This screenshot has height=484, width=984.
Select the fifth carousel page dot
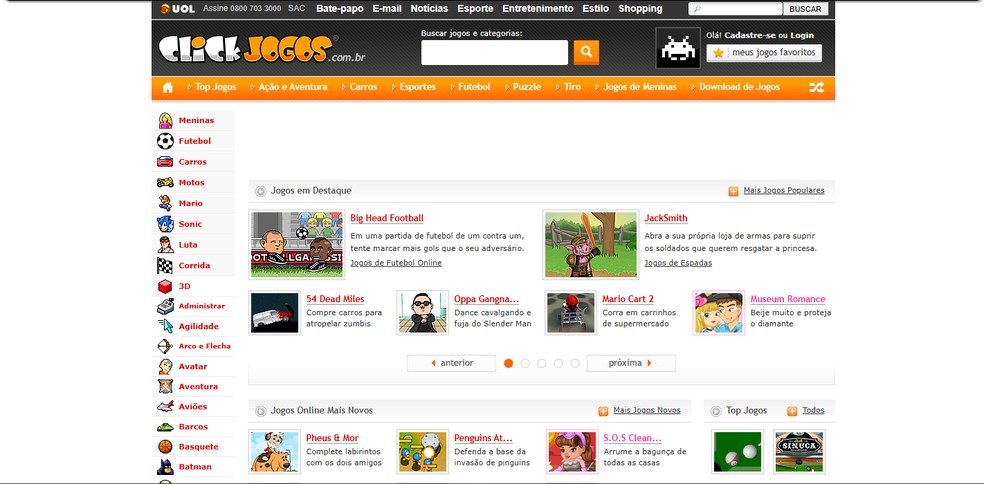pyautogui.click(x=575, y=363)
